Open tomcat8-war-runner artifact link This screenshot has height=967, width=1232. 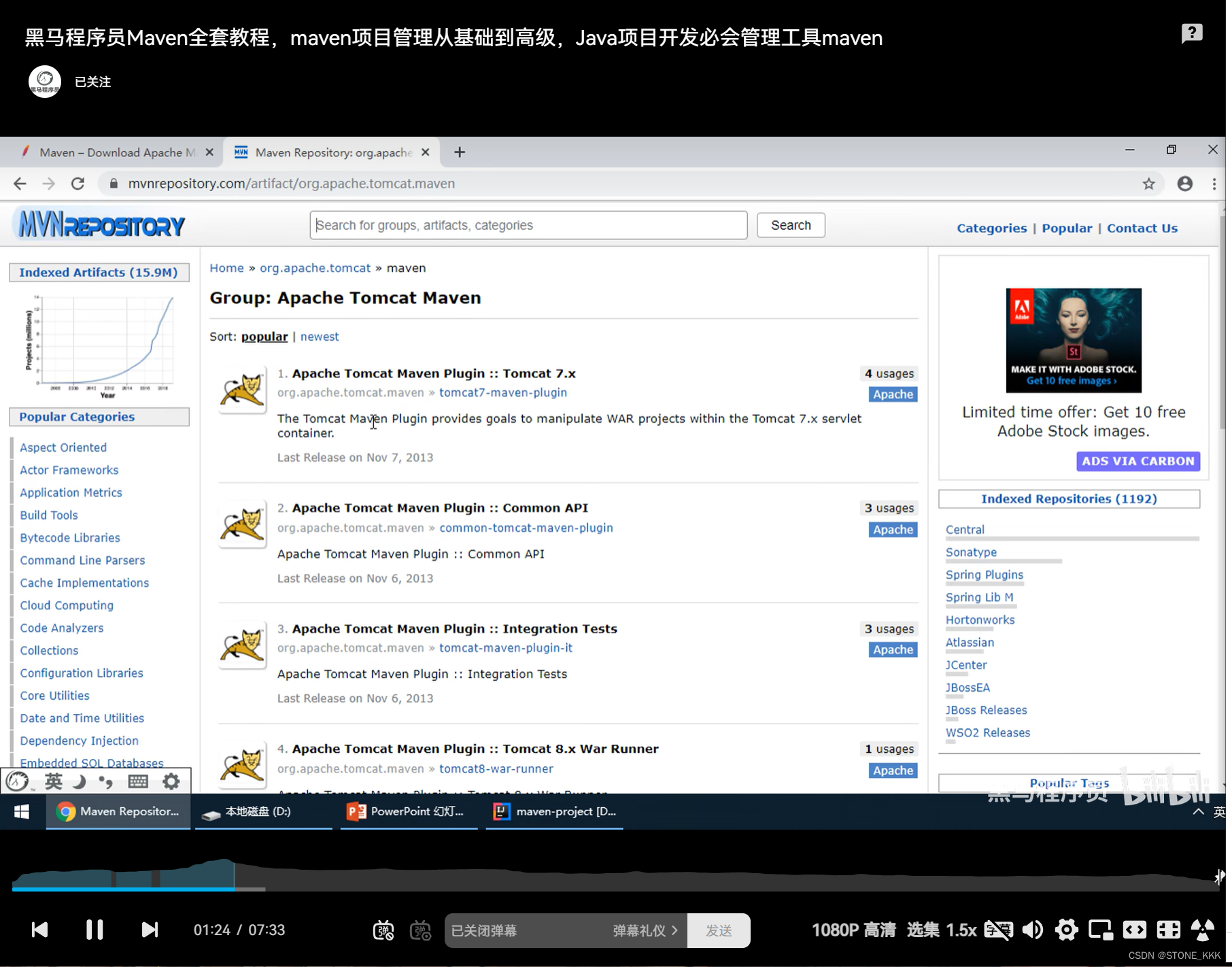point(496,768)
